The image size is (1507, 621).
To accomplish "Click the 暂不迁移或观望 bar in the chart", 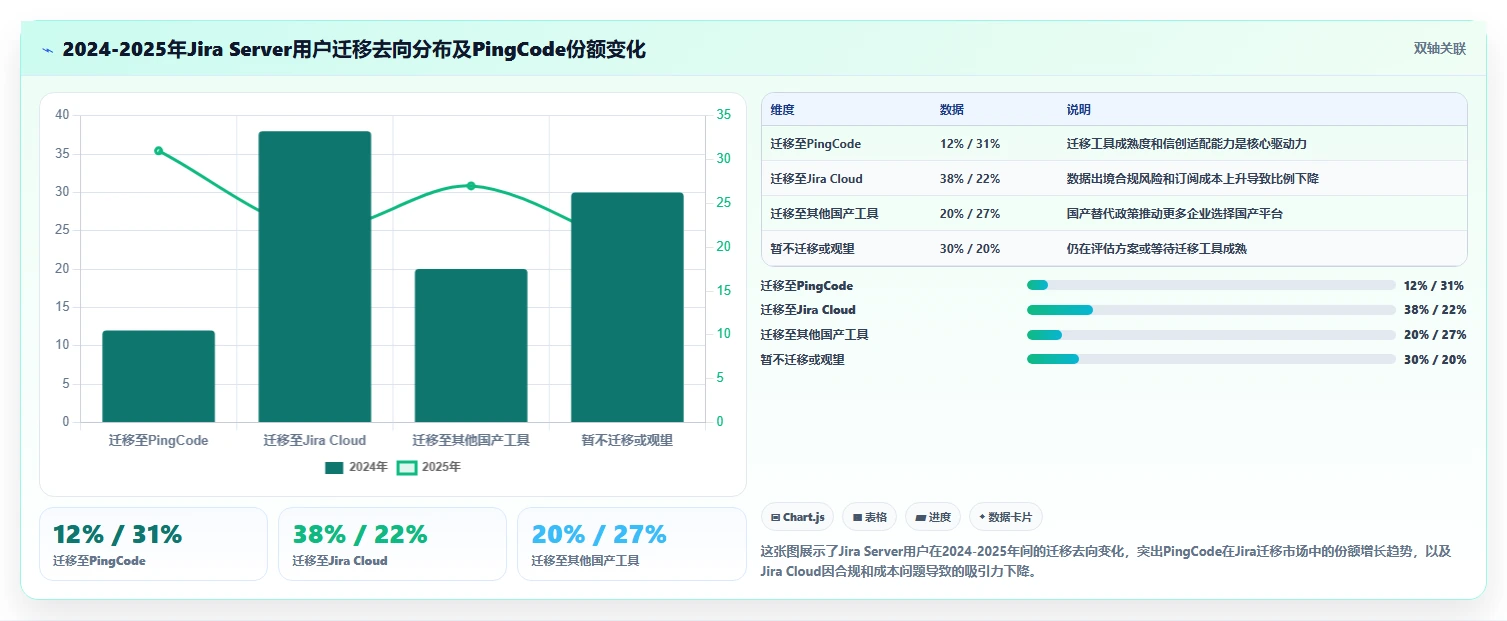I will pos(627,307).
